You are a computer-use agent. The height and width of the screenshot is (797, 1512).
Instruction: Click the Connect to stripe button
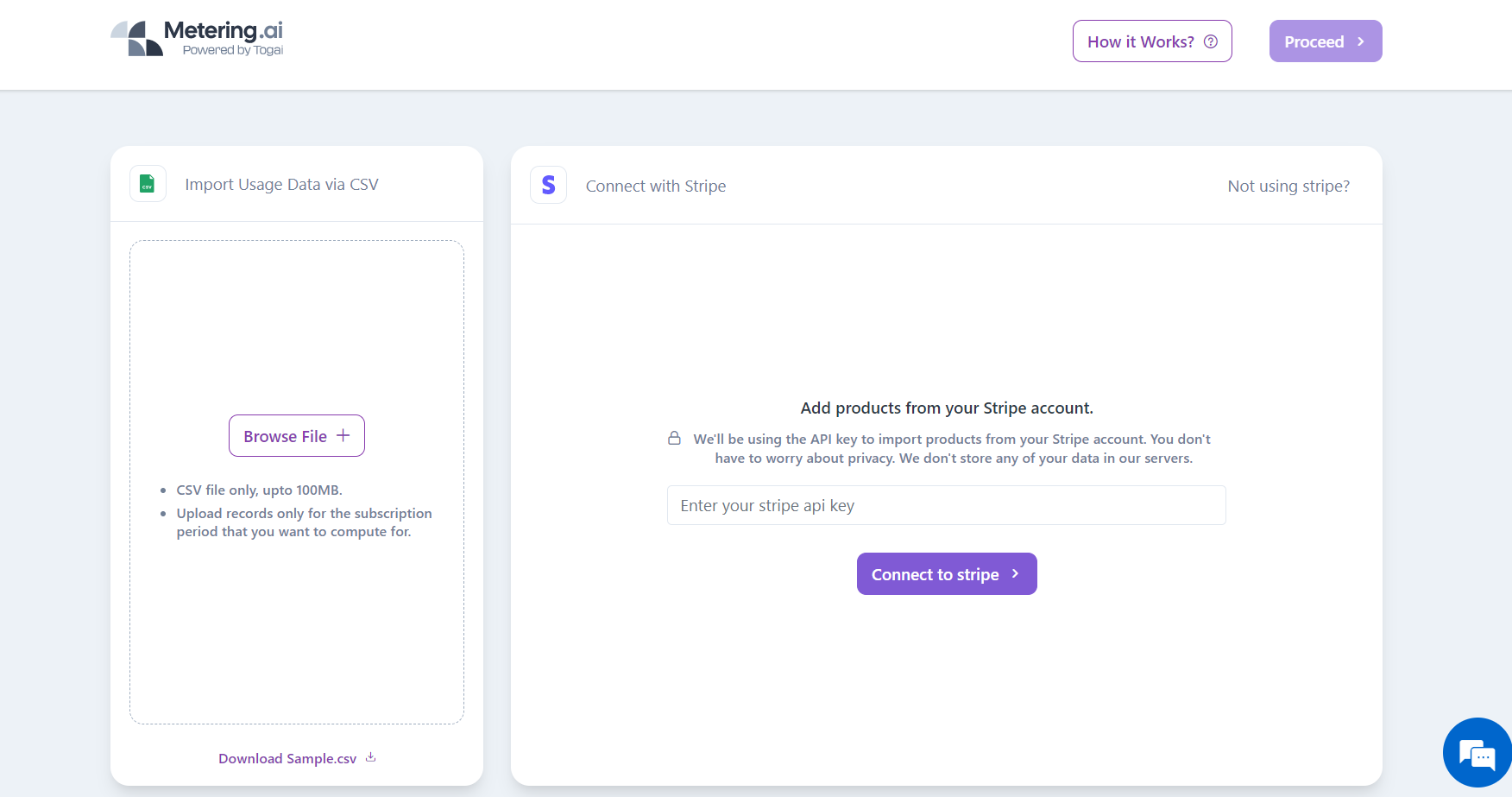point(947,574)
